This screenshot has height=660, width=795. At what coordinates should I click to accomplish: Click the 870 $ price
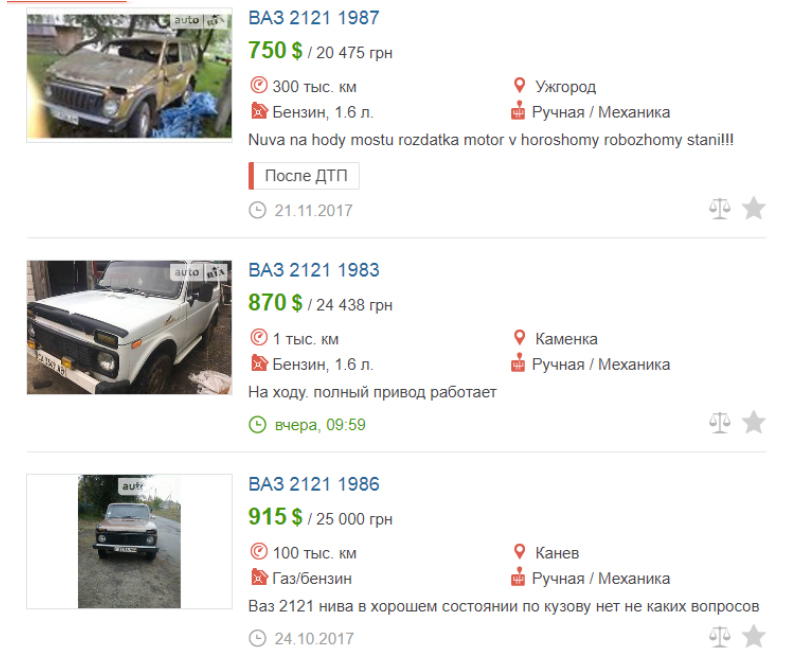[x=275, y=302]
